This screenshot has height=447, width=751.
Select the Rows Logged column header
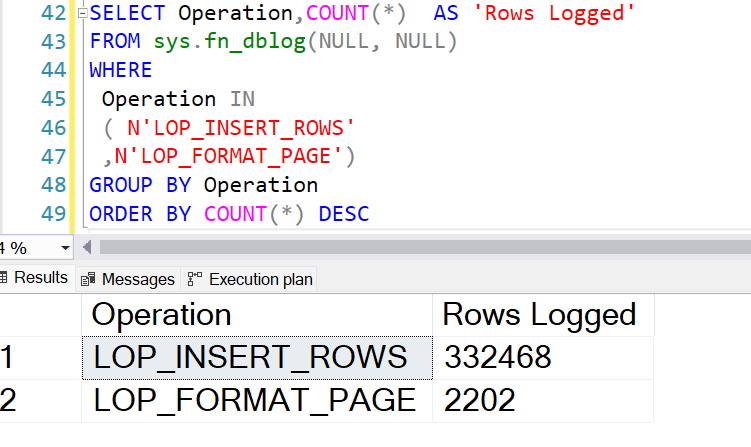coord(543,315)
